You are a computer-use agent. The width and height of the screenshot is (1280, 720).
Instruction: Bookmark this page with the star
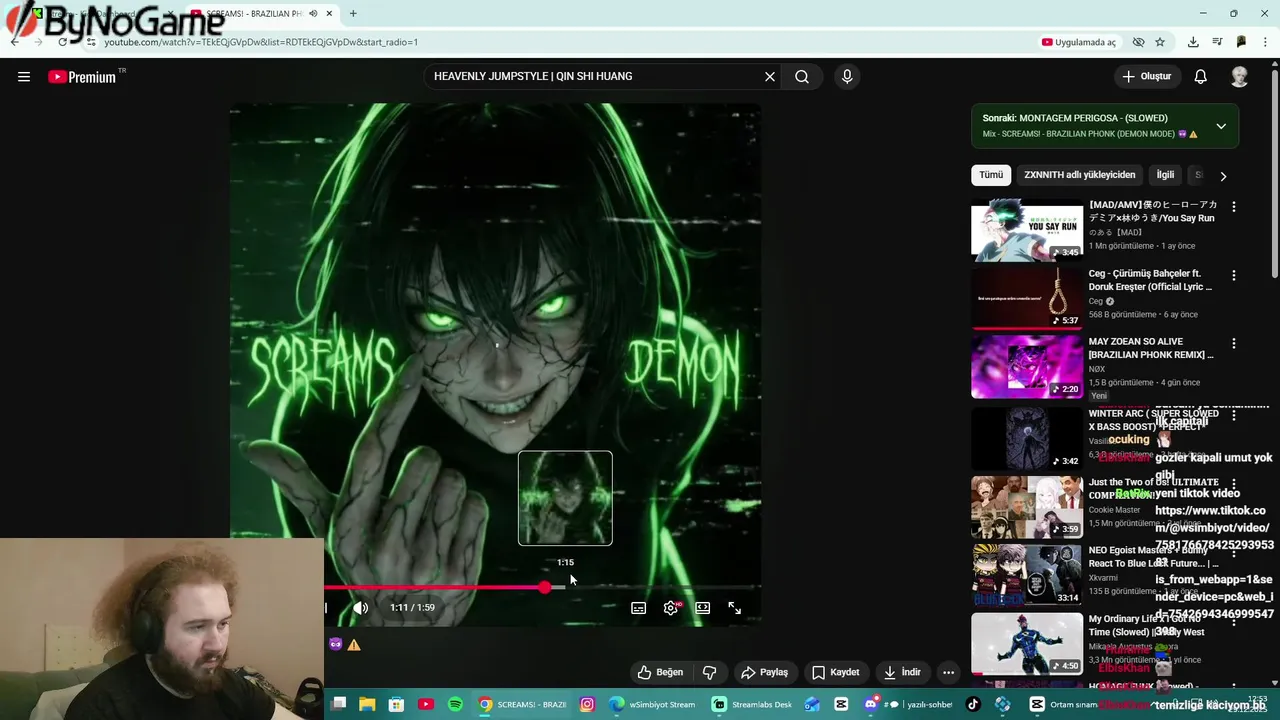(x=1160, y=42)
